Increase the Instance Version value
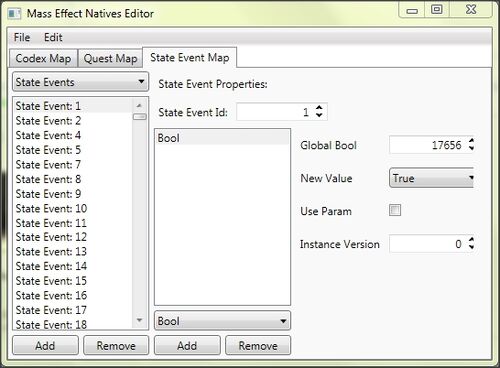Screen dimensions: 500x368 471,240
